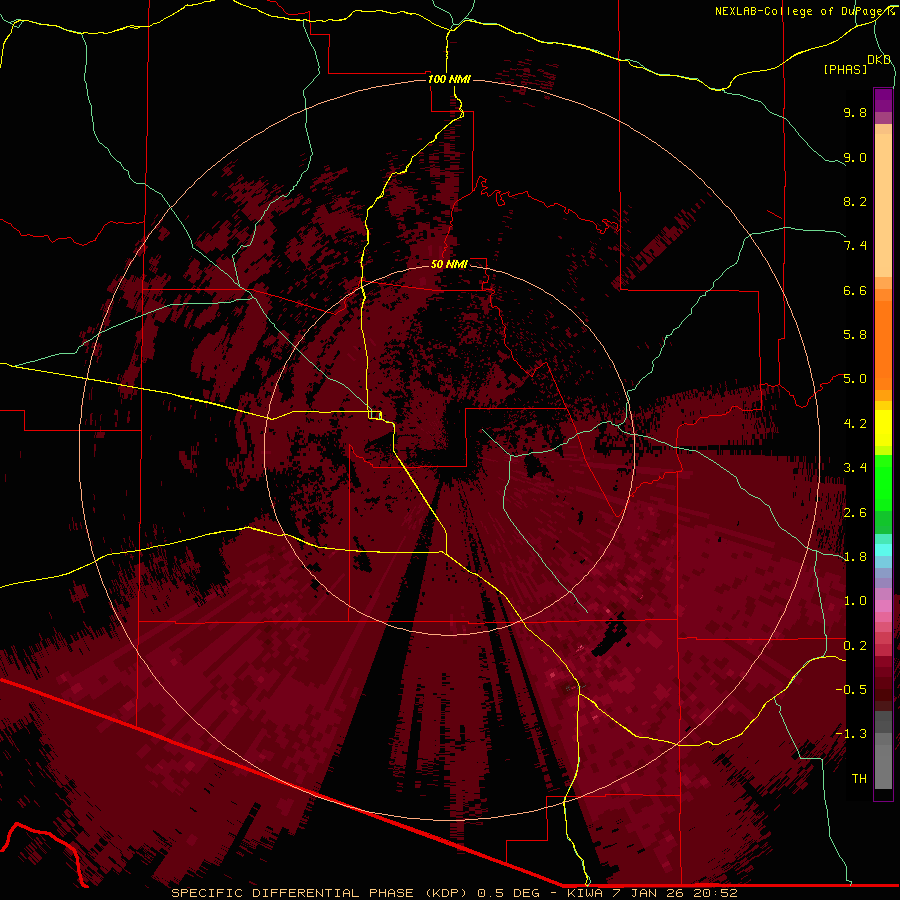
Task: Pick the gray color bar segment near TH
Action: (x=883, y=766)
